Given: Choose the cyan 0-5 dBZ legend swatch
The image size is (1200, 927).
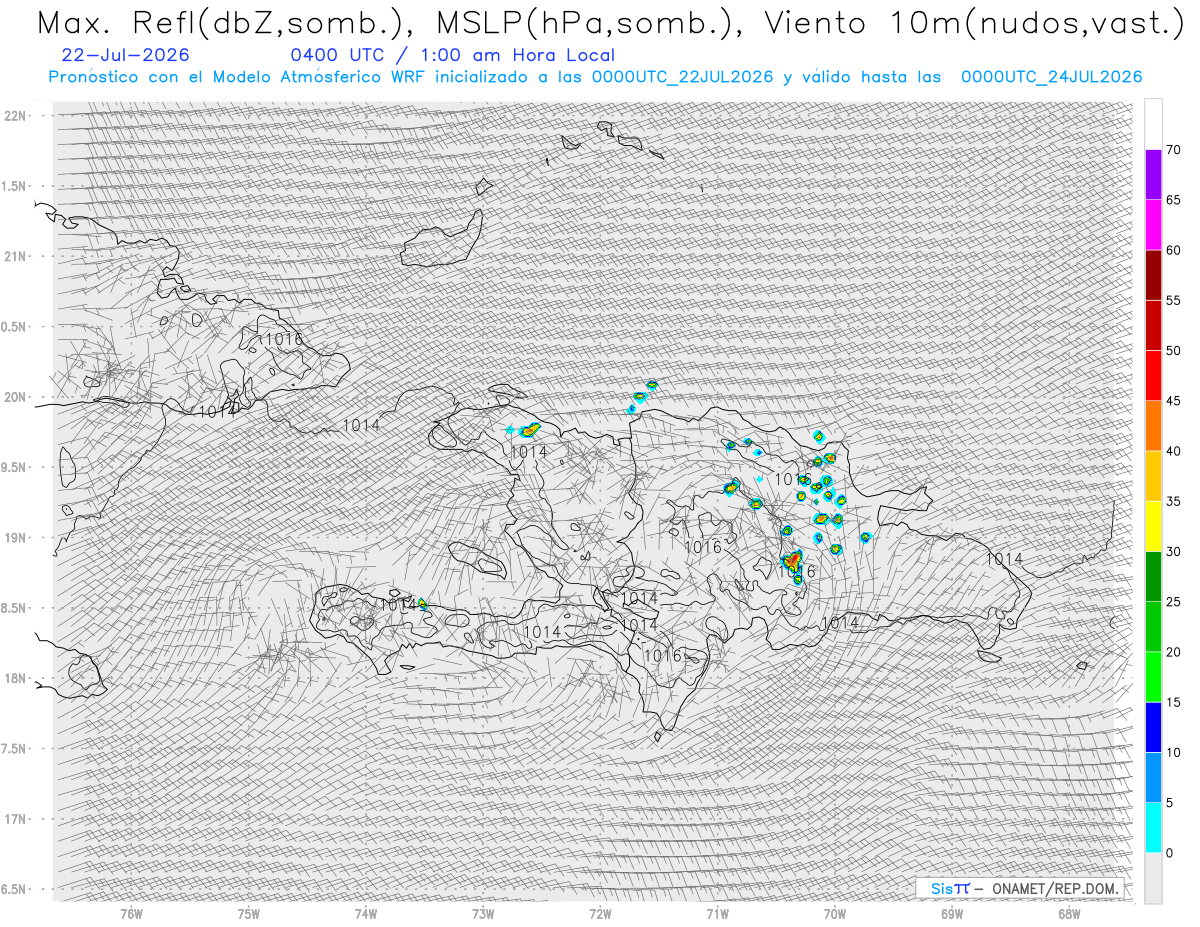Looking at the screenshot, I should (1153, 828).
